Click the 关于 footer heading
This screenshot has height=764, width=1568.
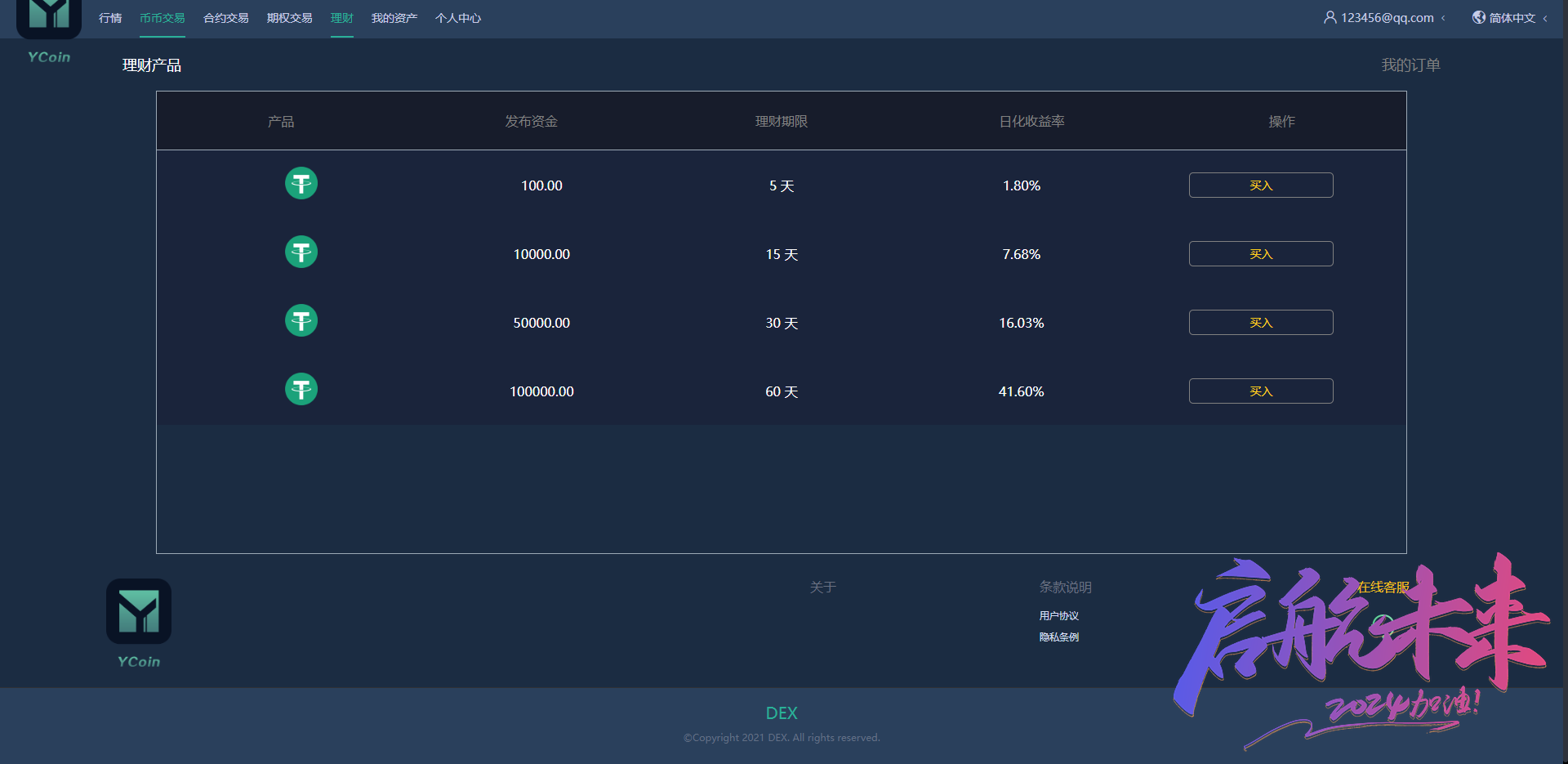click(x=822, y=588)
